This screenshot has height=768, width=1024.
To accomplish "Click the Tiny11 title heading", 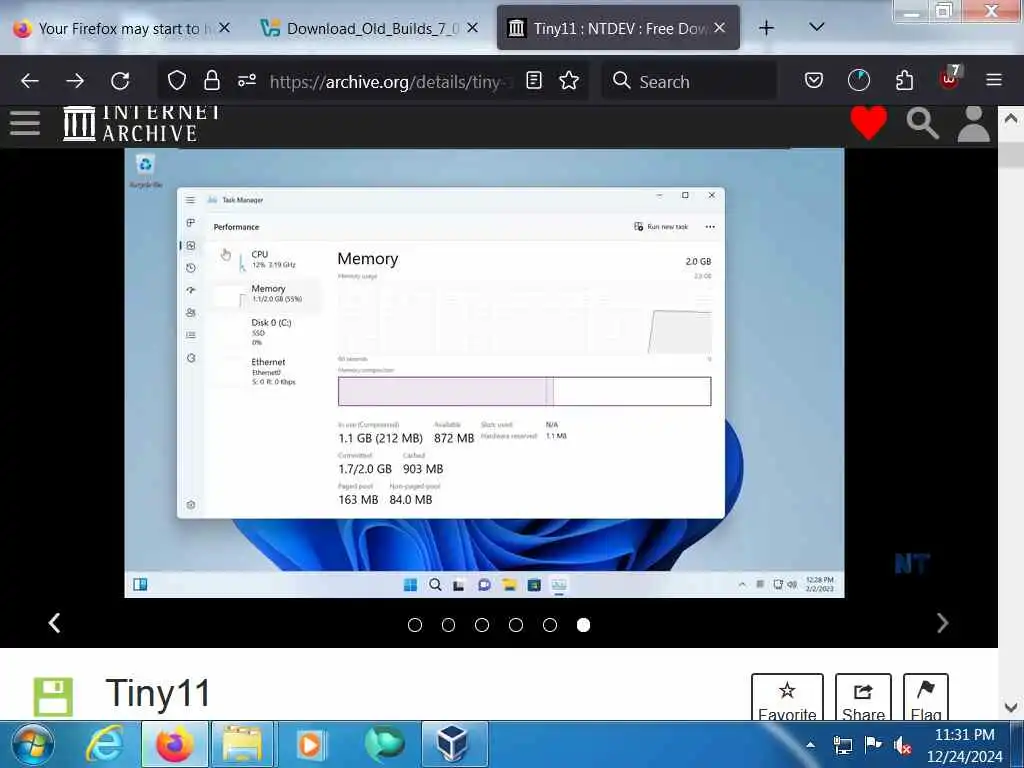I will [158, 693].
